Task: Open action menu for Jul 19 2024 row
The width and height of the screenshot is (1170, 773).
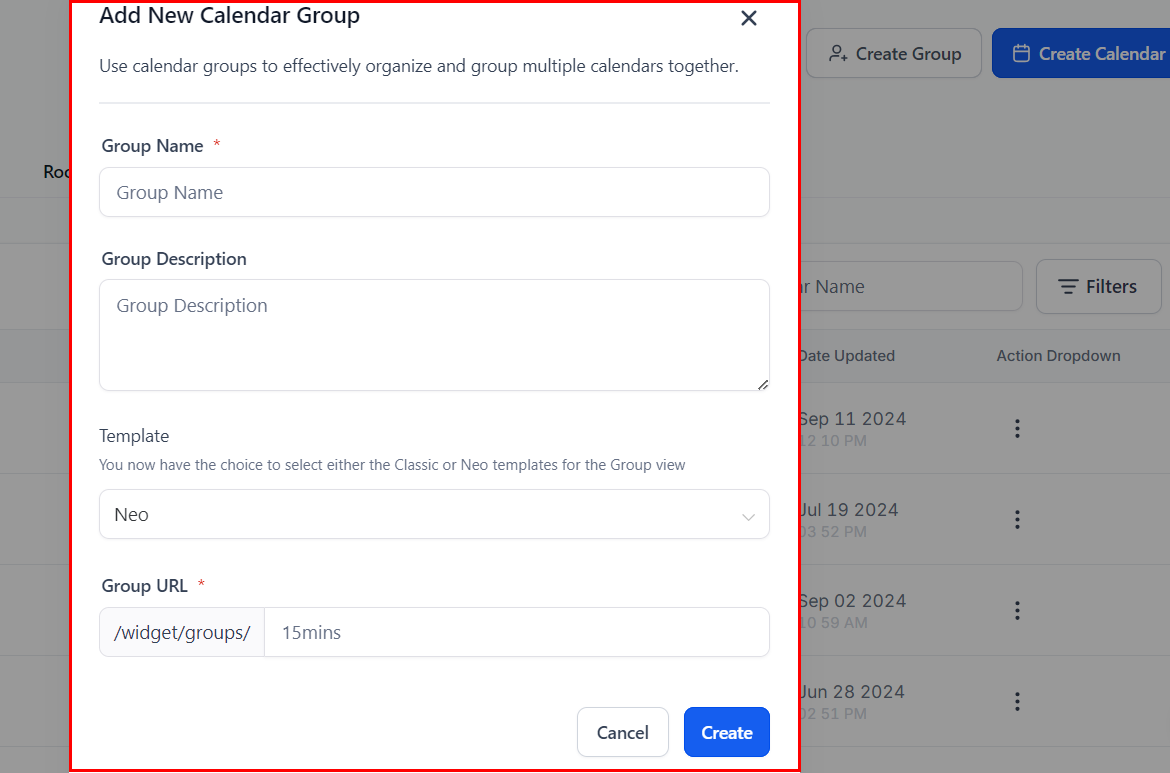Action: coord(1017,519)
